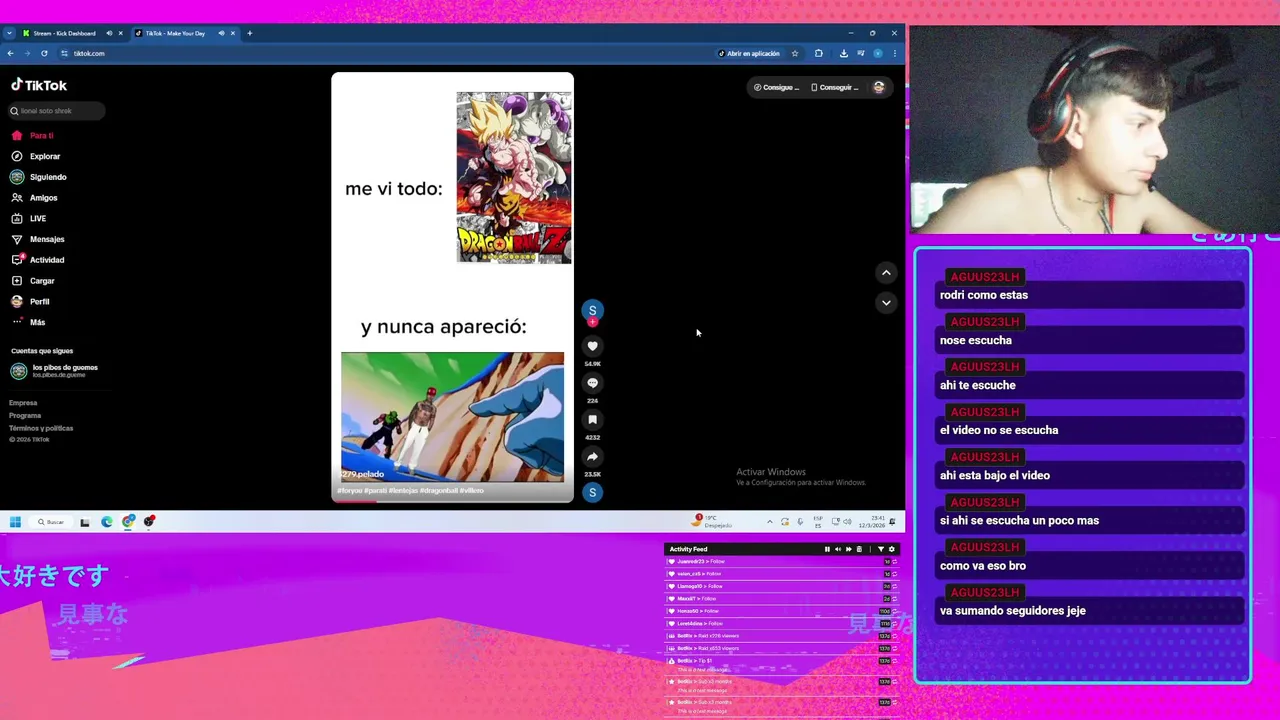The image size is (1280, 720).
Task: Open the profile avatar at top right of TikTok
Action: point(879,87)
